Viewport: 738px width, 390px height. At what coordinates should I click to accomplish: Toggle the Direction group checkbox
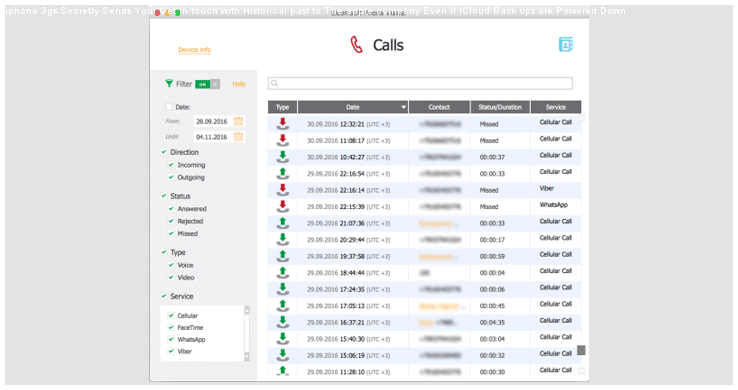pyautogui.click(x=164, y=151)
